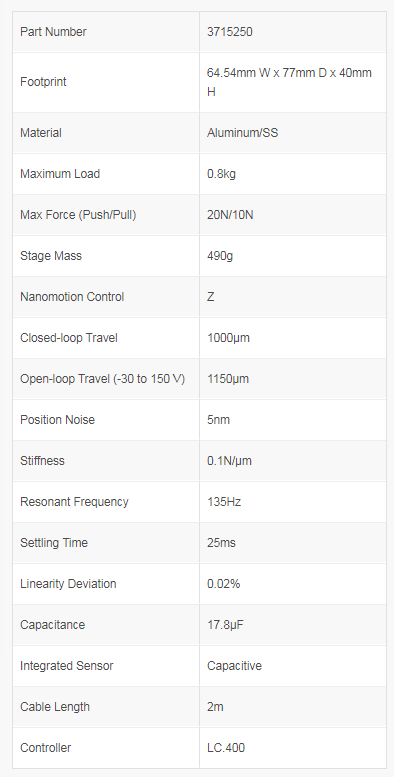
Task: Select the Stiffness value 0.1N/µm
Action: (x=229, y=461)
